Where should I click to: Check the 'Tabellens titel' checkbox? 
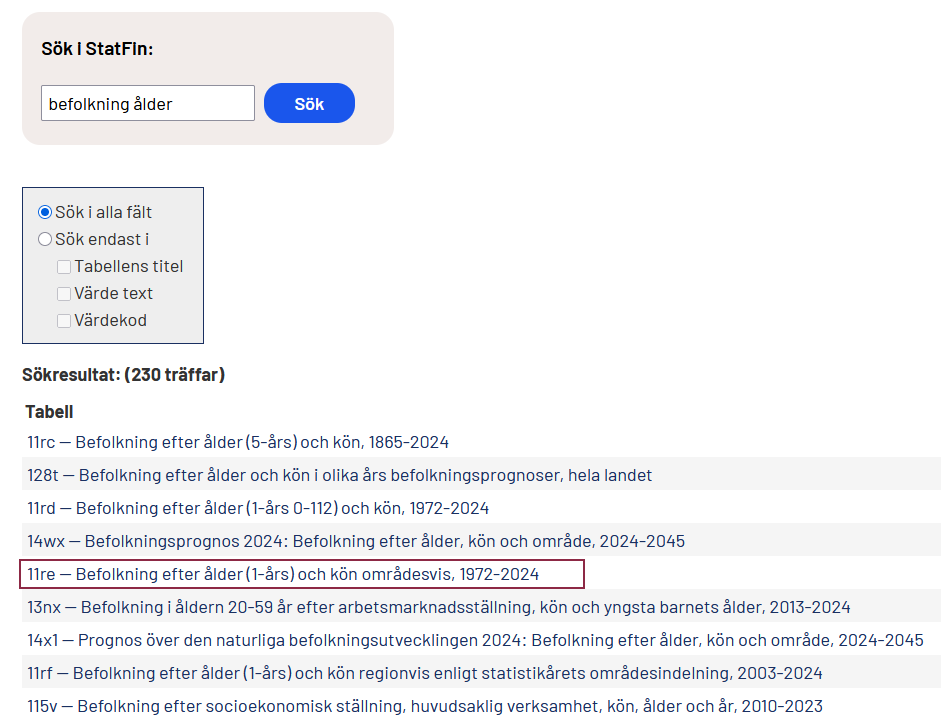64,267
